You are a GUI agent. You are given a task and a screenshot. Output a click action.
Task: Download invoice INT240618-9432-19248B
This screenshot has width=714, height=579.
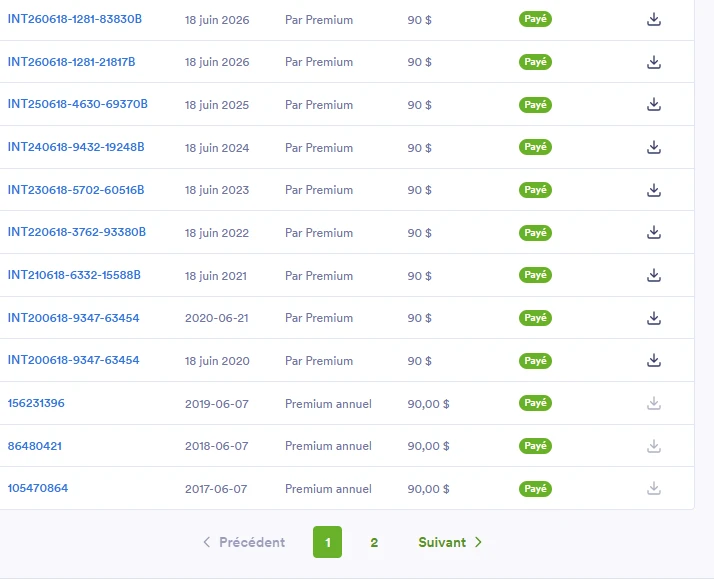click(654, 147)
